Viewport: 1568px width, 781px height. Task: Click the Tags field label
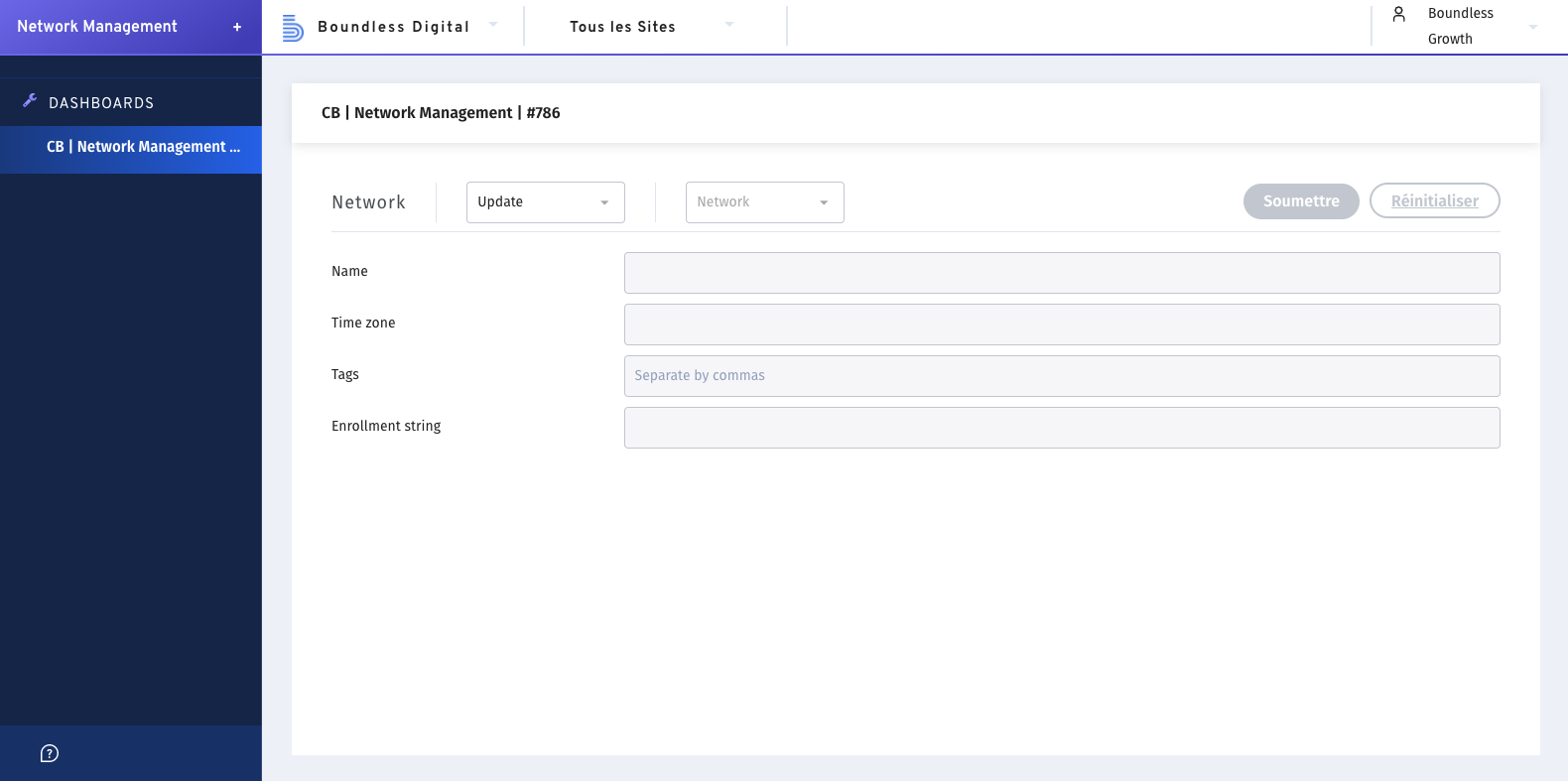[x=345, y=374]
